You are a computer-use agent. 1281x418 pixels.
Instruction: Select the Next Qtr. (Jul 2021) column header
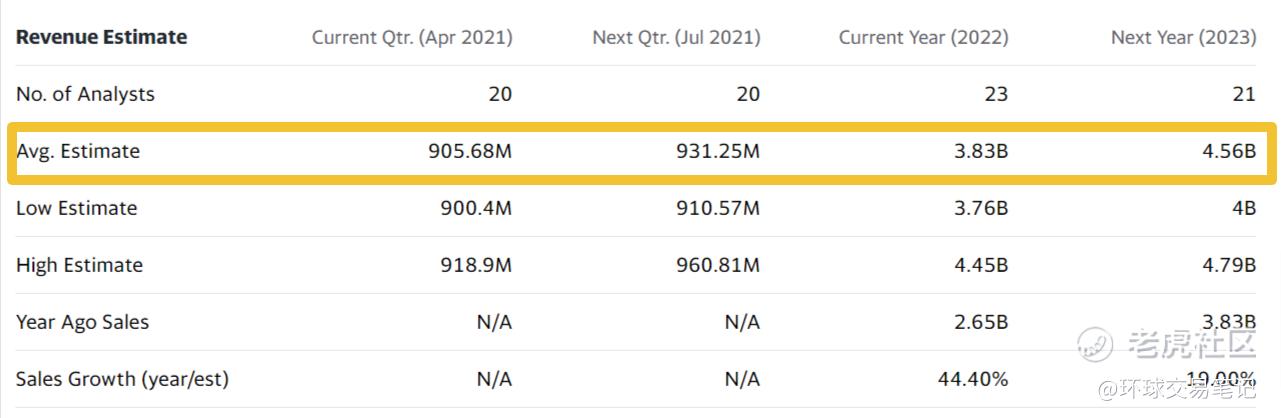coord(676,38)
